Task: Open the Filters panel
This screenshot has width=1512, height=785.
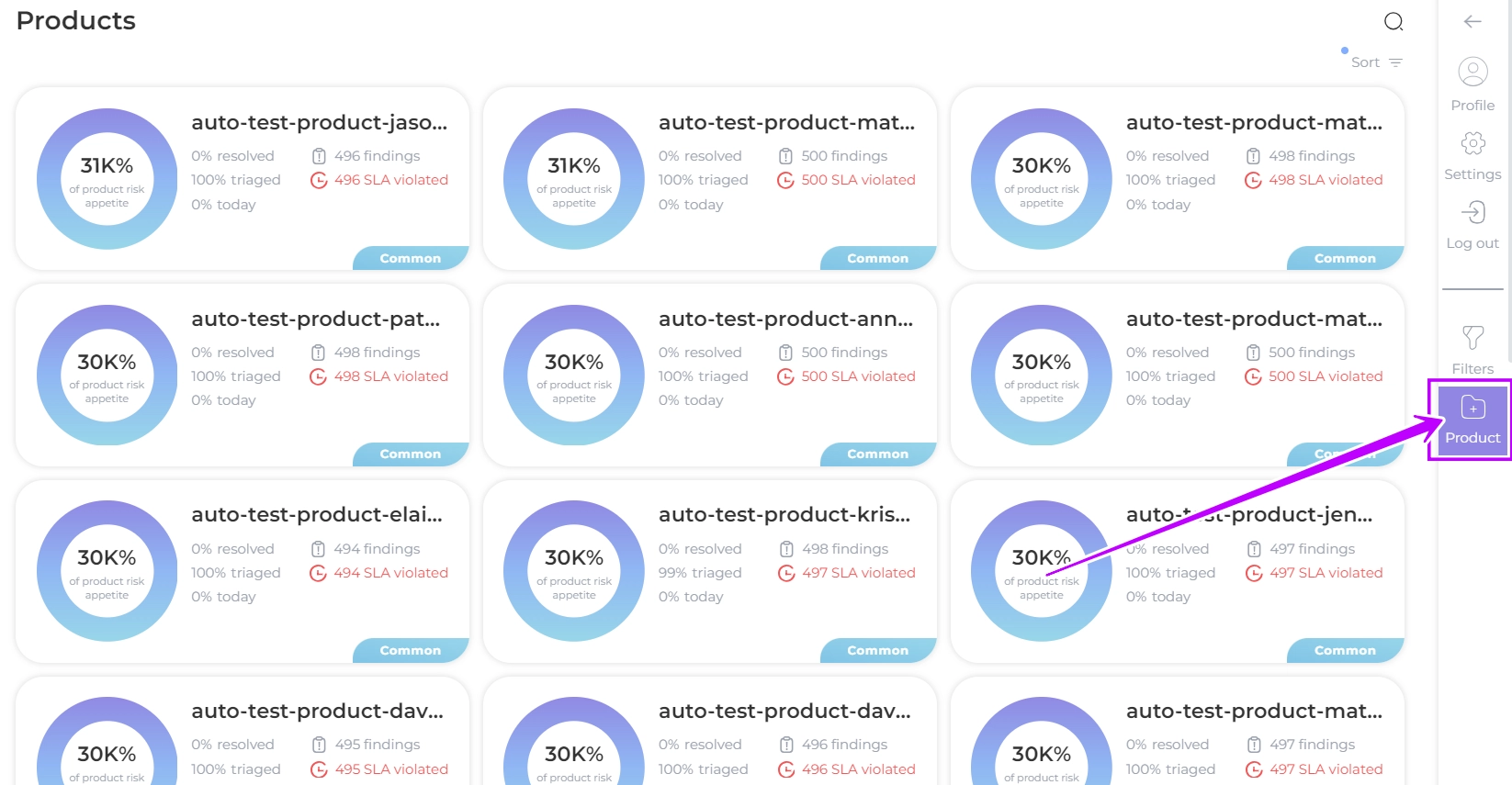Action: click(1473, 349)
